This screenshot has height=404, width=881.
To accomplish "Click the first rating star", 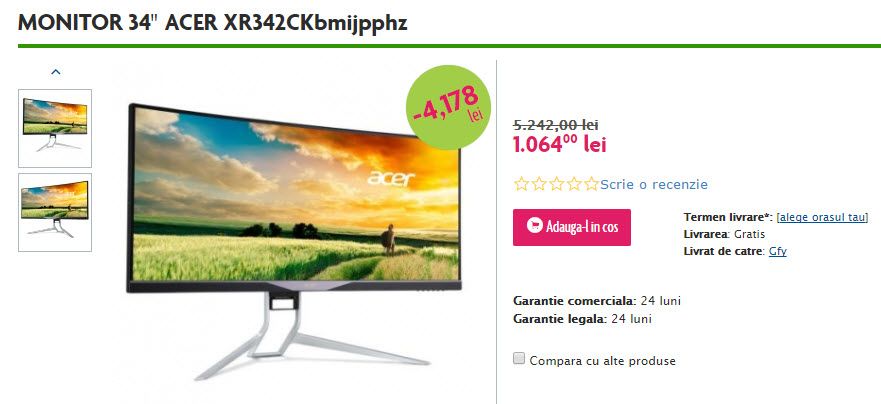I will pyautogui.click(x=521, y=184).
